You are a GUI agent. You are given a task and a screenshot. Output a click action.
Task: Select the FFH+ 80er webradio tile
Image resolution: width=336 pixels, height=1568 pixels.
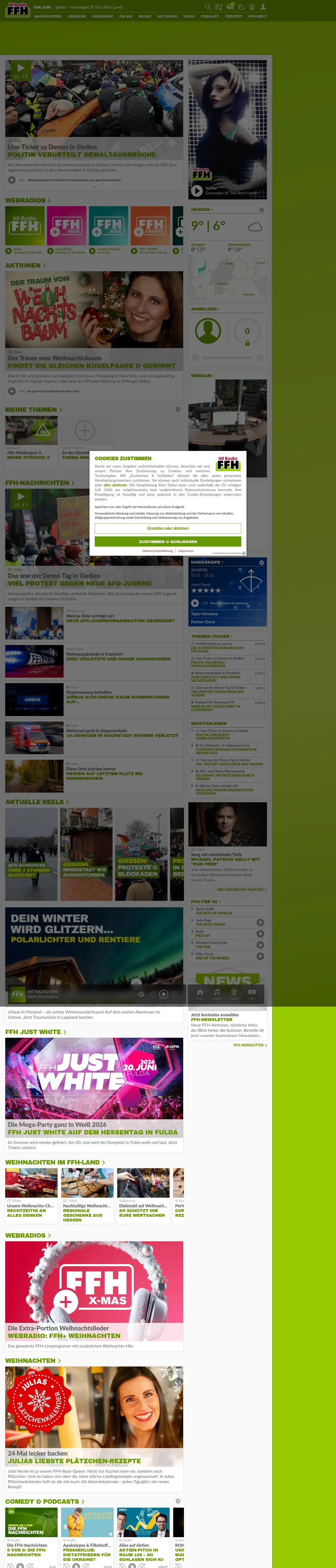(66, 226)
